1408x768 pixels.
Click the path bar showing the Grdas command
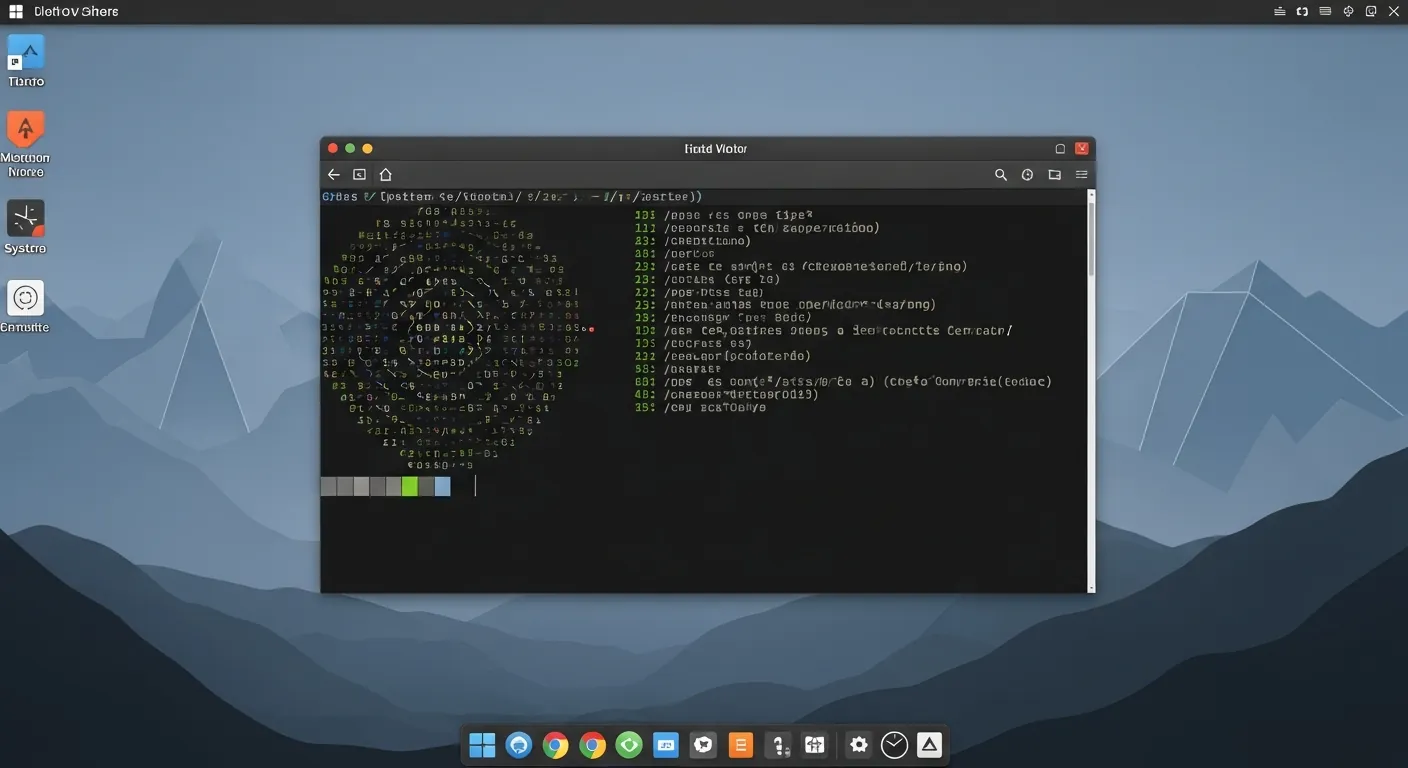pos(512,196)
